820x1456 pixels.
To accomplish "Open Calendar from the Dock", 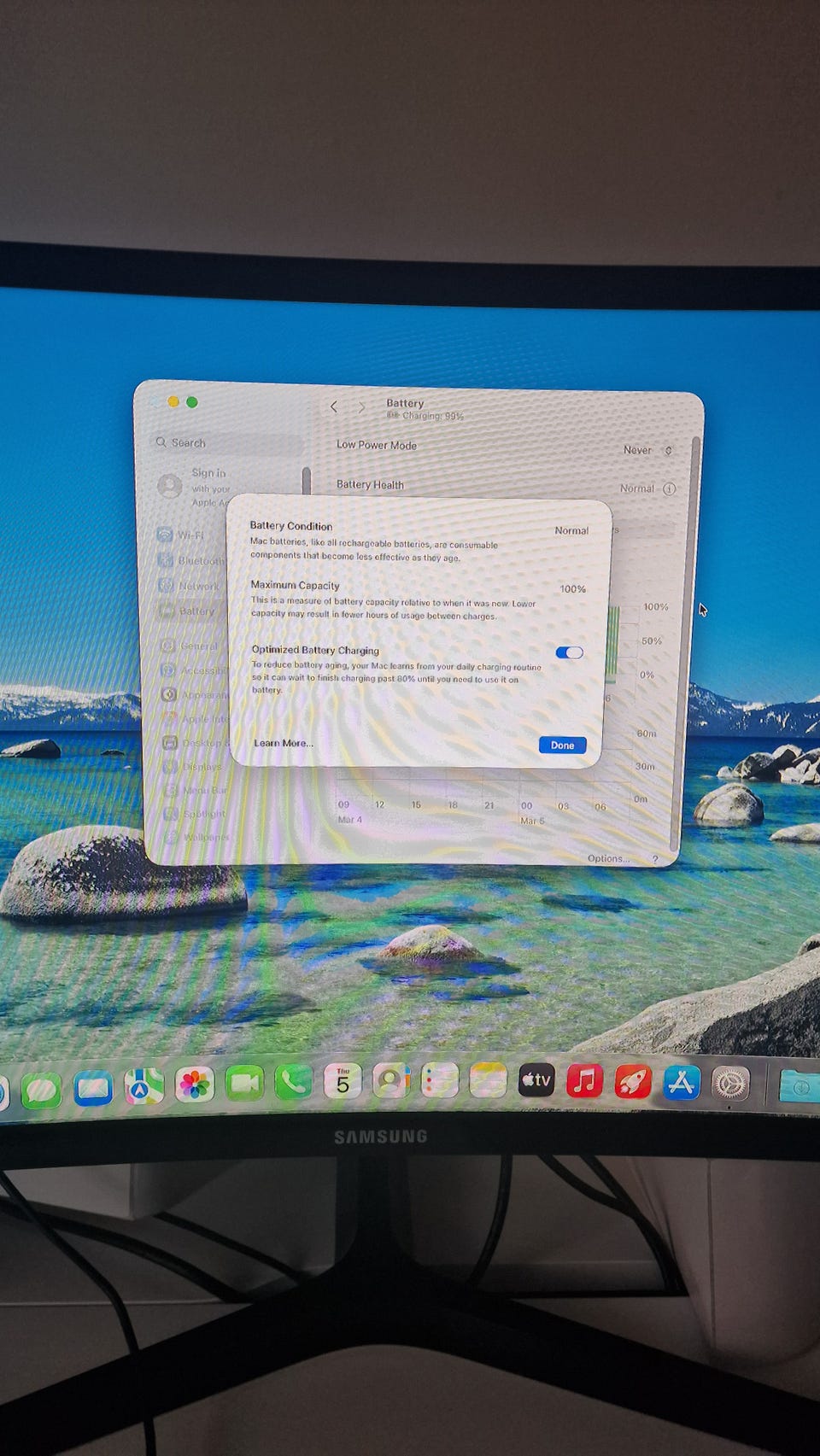I will click(x=343, y=1081).
